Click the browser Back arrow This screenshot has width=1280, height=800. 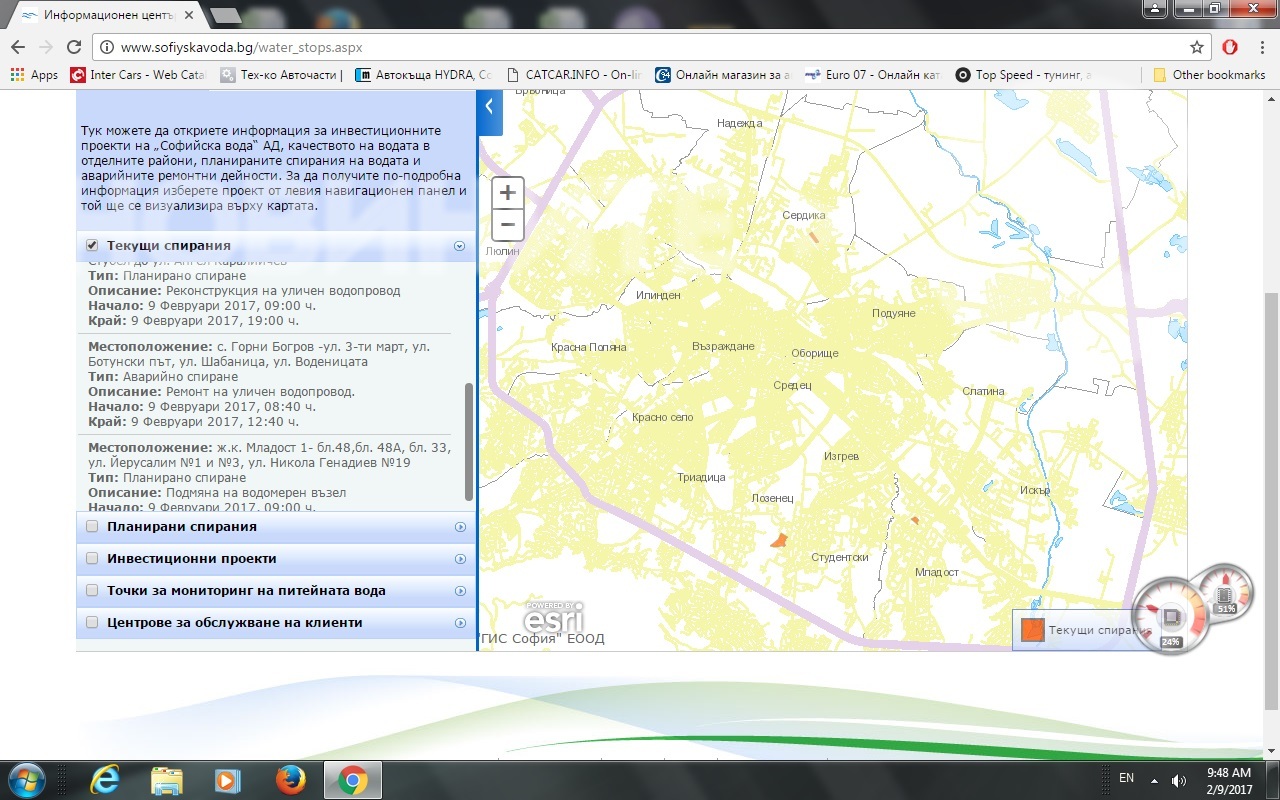pyautogui.click(x=18, y=47)
